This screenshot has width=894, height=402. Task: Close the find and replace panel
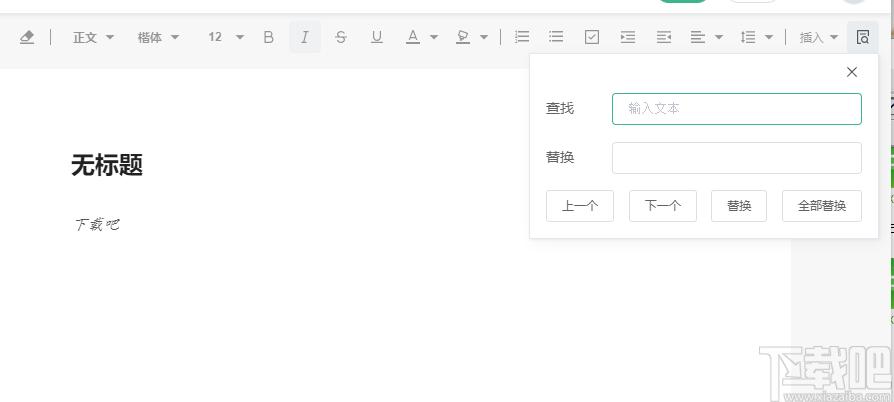(852, 72)
